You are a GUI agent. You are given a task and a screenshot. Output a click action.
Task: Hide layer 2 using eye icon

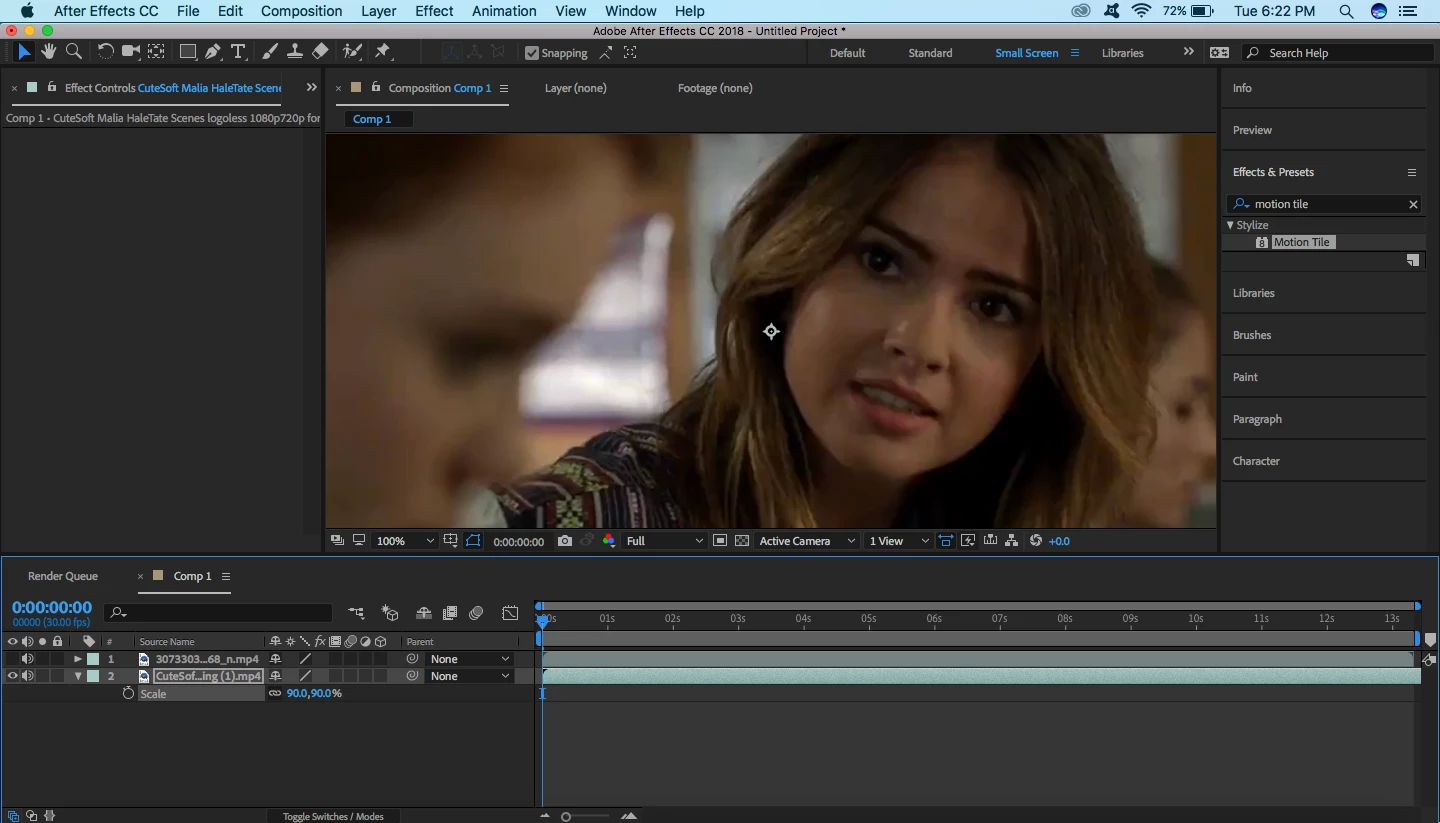point(13,676)
